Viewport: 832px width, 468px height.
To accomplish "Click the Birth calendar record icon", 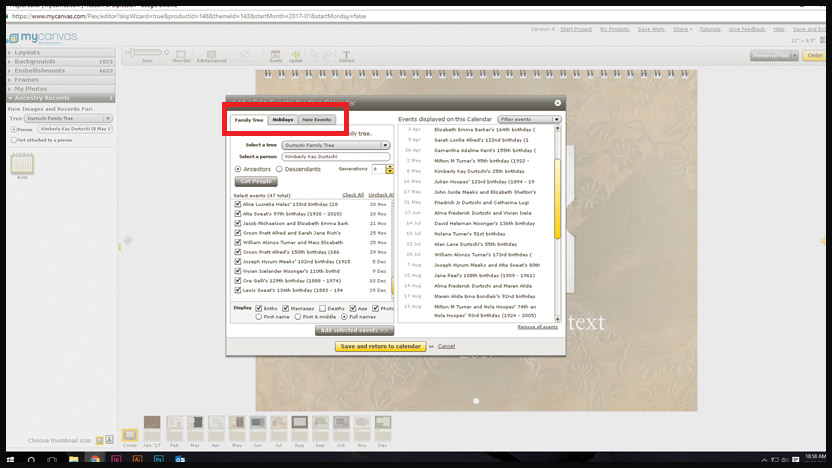I will (22, 163).
